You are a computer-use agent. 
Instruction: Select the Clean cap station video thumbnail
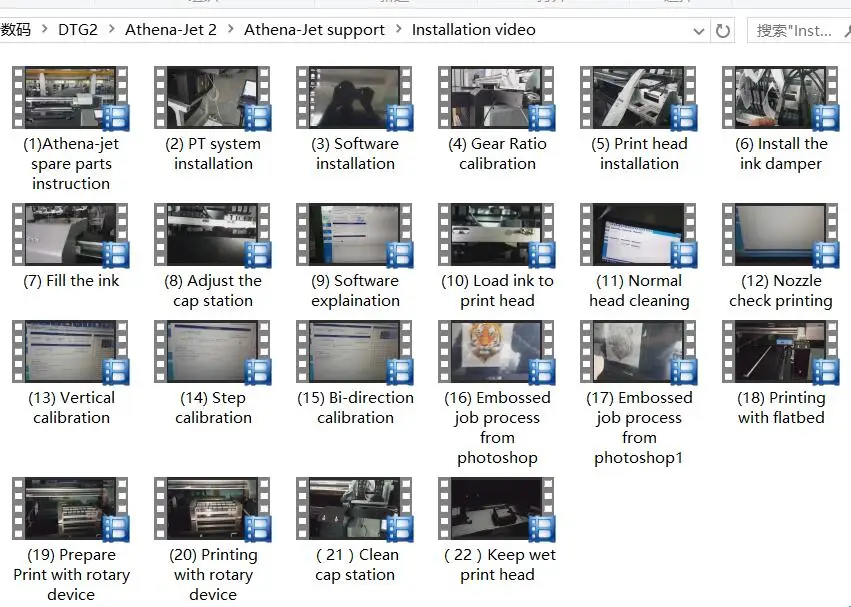(355, 509)
